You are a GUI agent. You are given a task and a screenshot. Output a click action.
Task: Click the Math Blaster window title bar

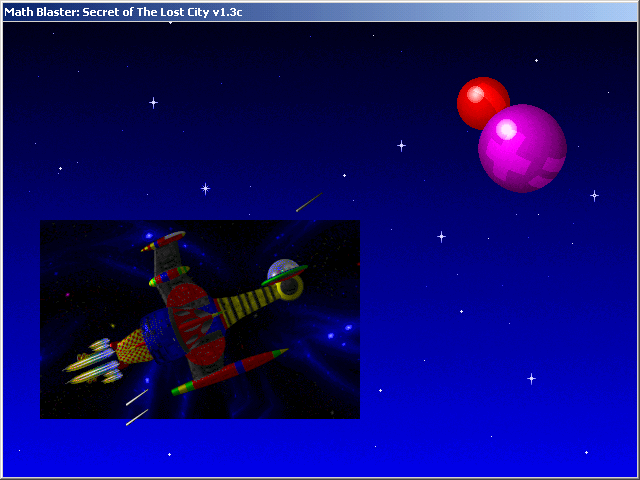click(320, 12)
